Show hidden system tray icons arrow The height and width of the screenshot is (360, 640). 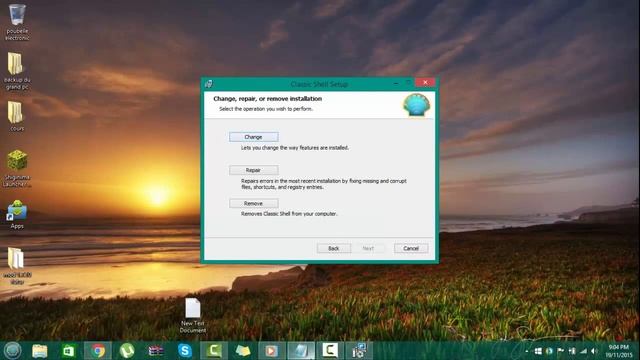[527, 351]
